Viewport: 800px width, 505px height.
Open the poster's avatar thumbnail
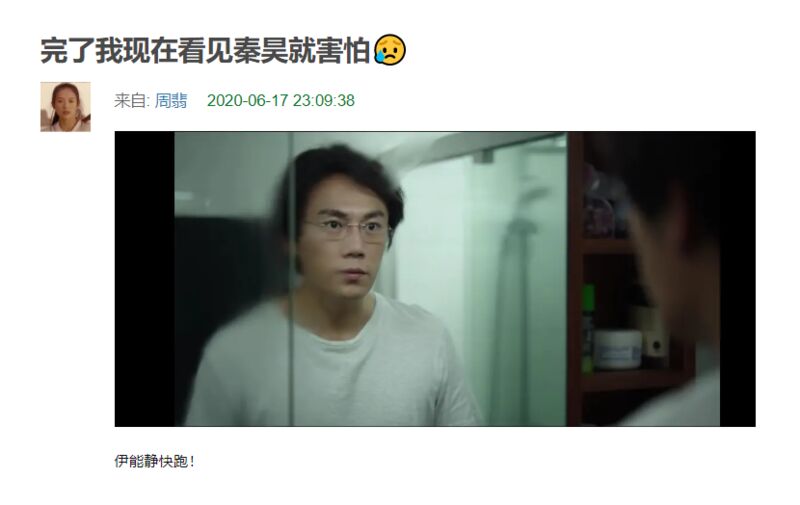pos(65,107)
